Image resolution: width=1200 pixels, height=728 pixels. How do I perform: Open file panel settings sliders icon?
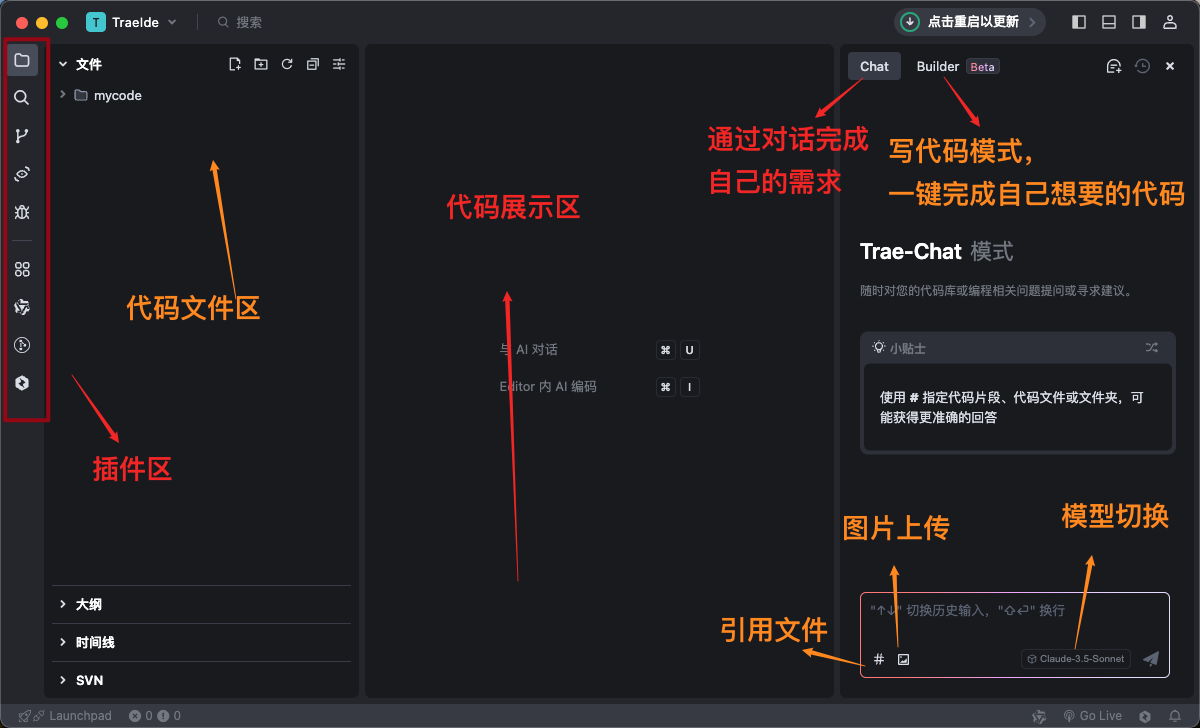coord(339,64)
